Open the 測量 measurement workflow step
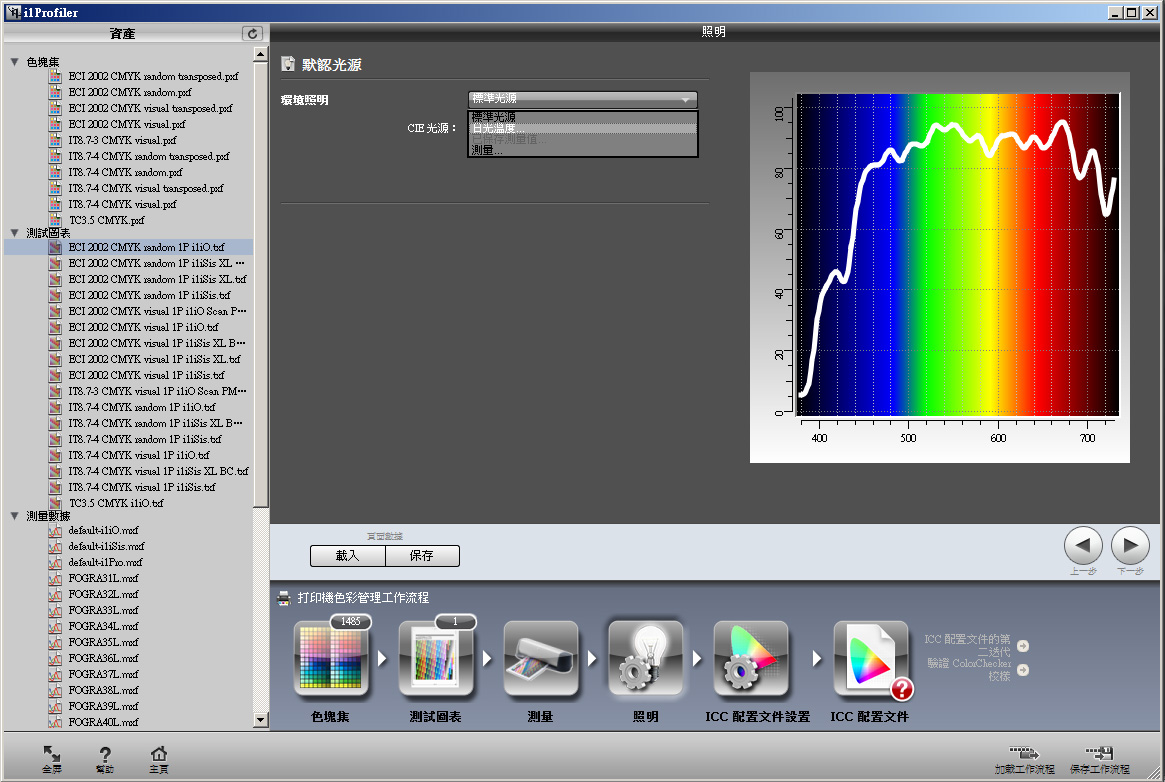 click(x=541, y=658)
